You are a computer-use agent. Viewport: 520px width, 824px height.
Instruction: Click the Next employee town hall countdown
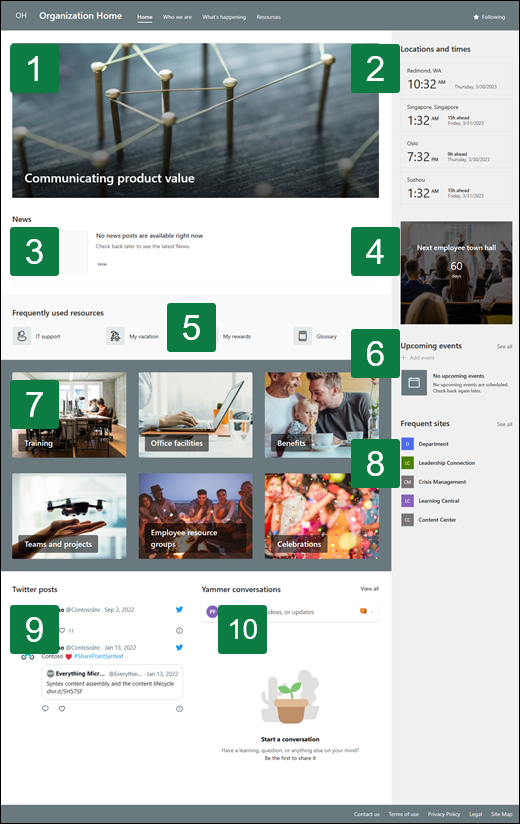point(456,273)
